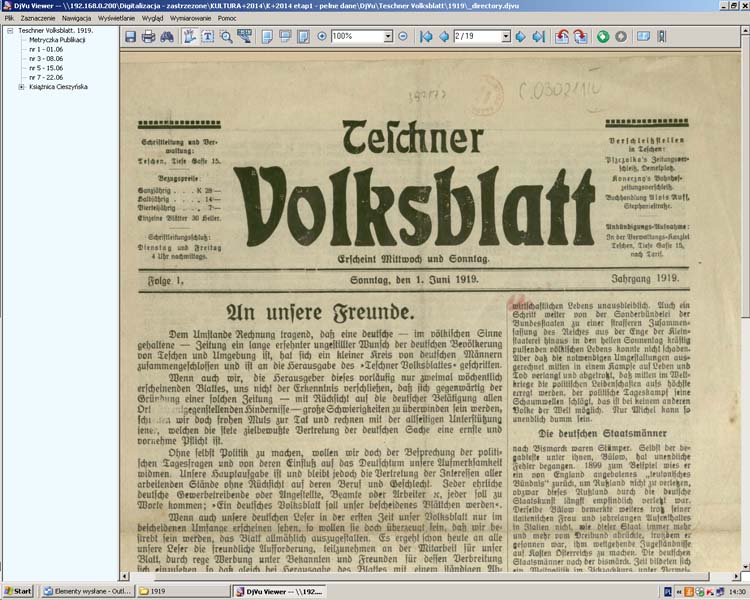Open the Wymiarowanie menu
The height and width of the screenshot is (600, 750).
coord(190,18)
